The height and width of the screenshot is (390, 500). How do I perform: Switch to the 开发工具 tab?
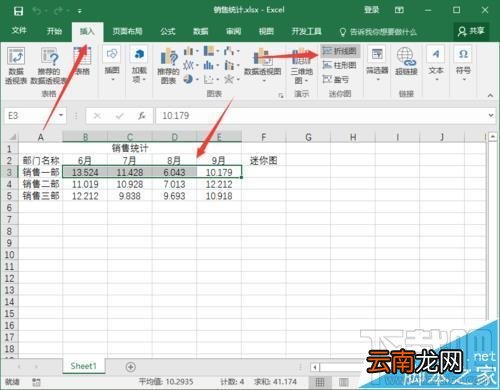point(307,31)
